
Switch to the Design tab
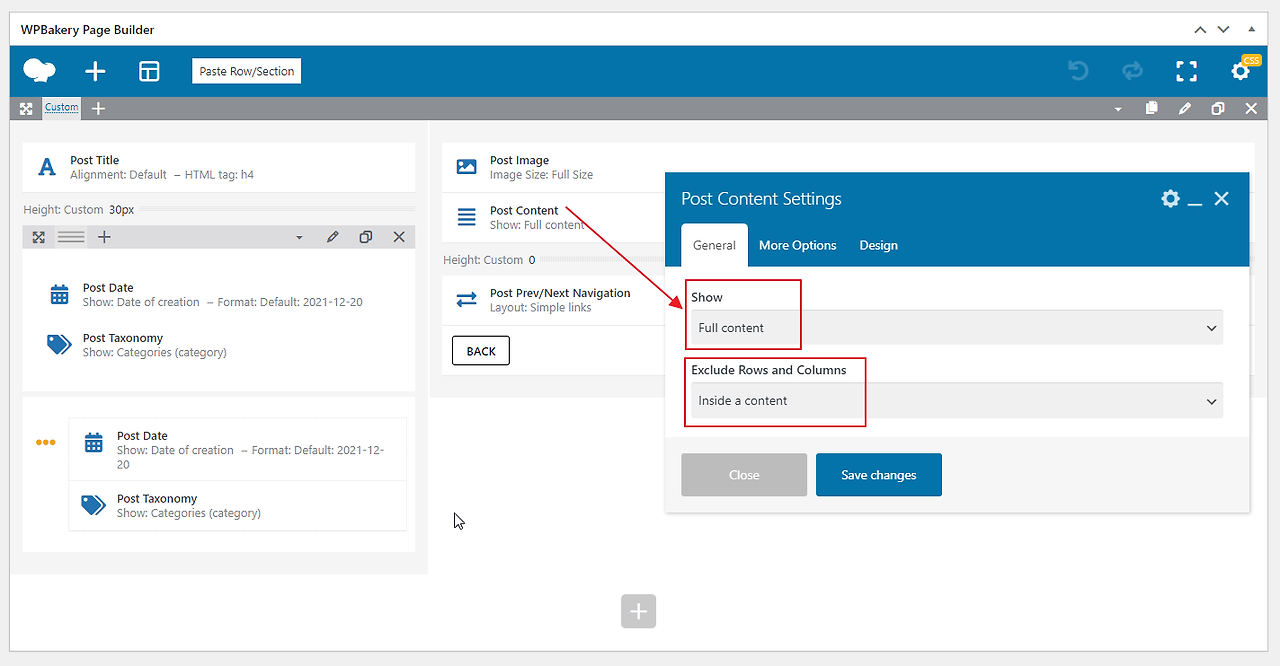click(879, 245)
